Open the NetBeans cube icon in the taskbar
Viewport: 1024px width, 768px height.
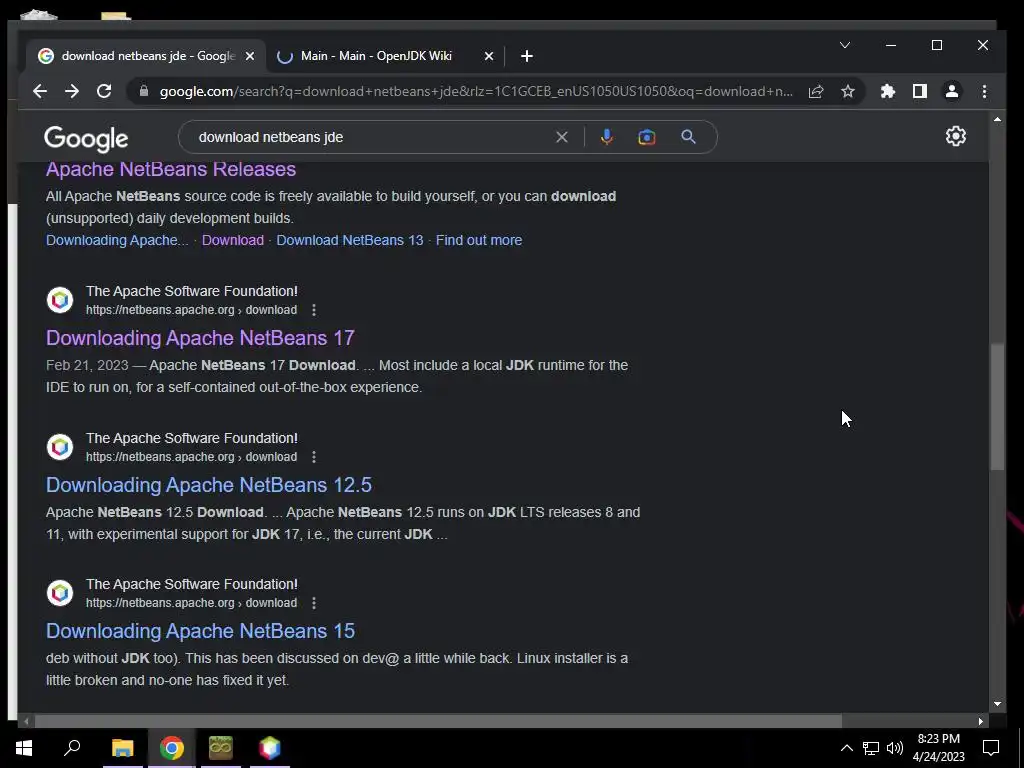tap(269, 748)
